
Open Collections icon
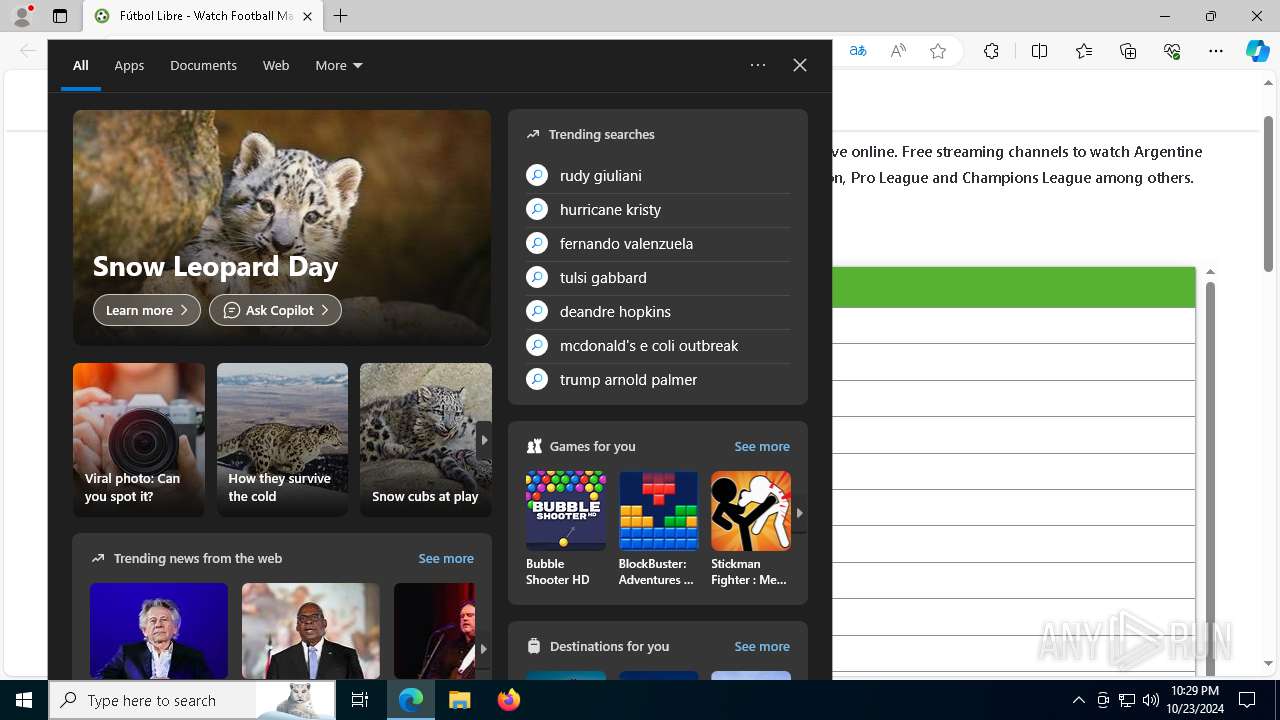(x=1128, y=51)
